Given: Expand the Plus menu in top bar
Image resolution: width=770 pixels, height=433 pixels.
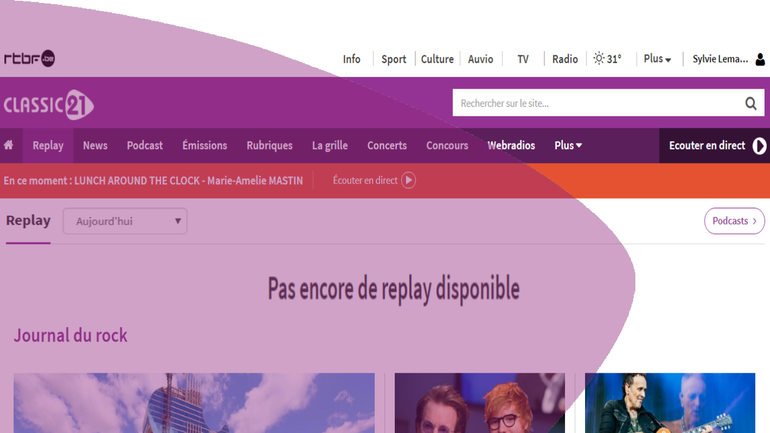Looking at the screenshot, I should pos(657,59).
